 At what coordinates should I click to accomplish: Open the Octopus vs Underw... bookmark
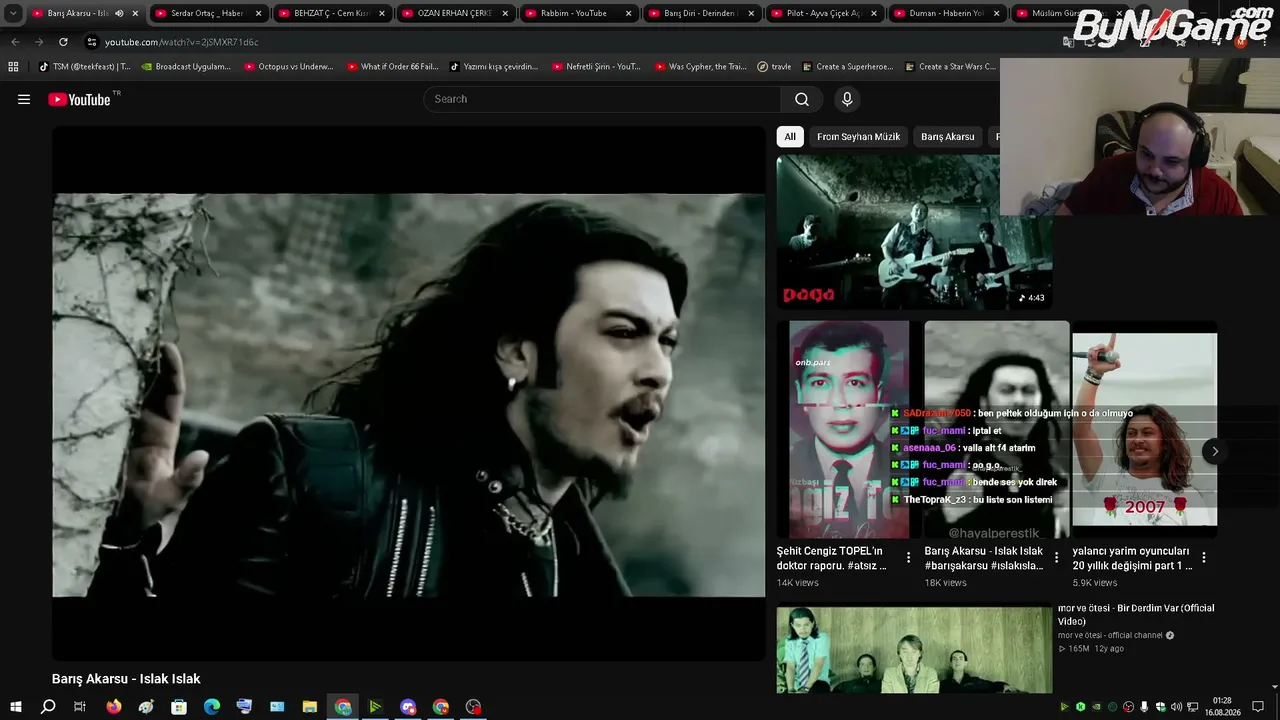point(289,67)
